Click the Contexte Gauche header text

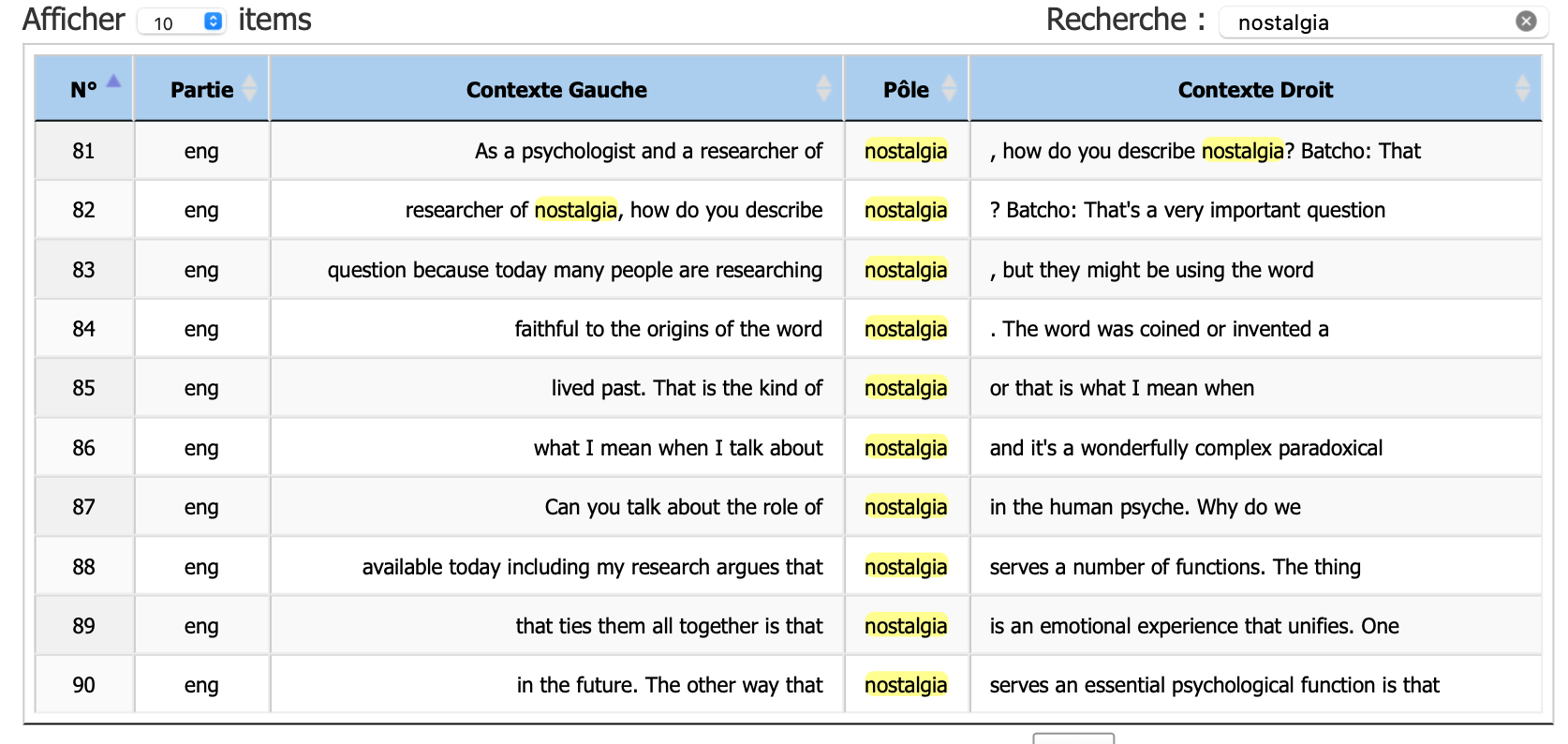[x=556, y=90]
